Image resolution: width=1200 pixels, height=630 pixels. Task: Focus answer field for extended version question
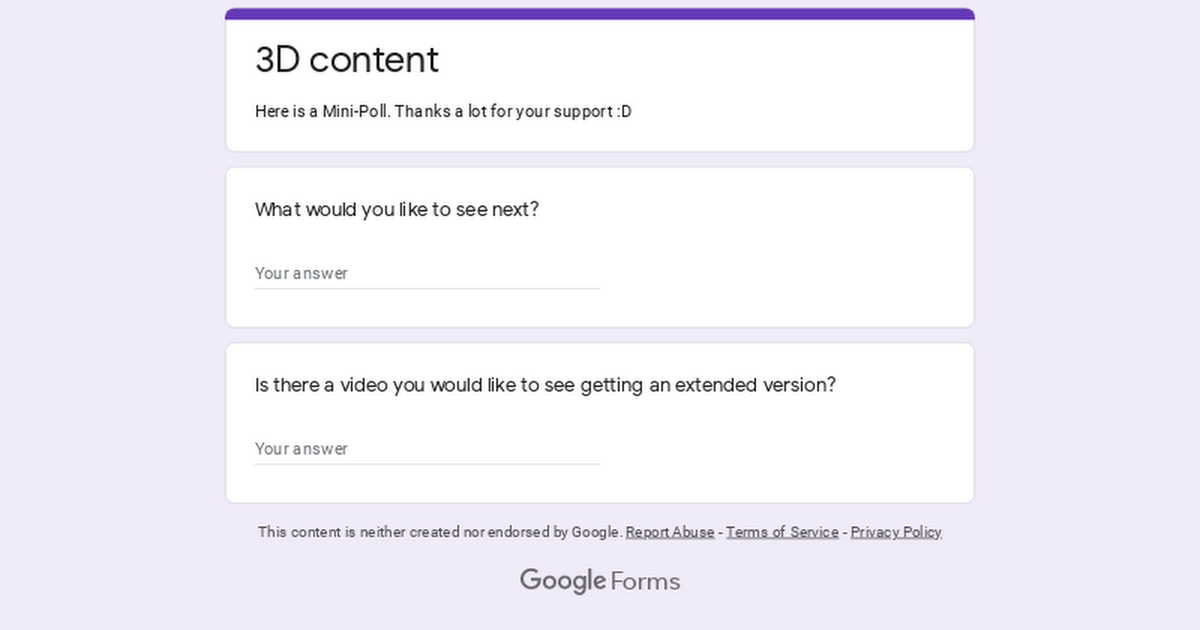(427, 448)
